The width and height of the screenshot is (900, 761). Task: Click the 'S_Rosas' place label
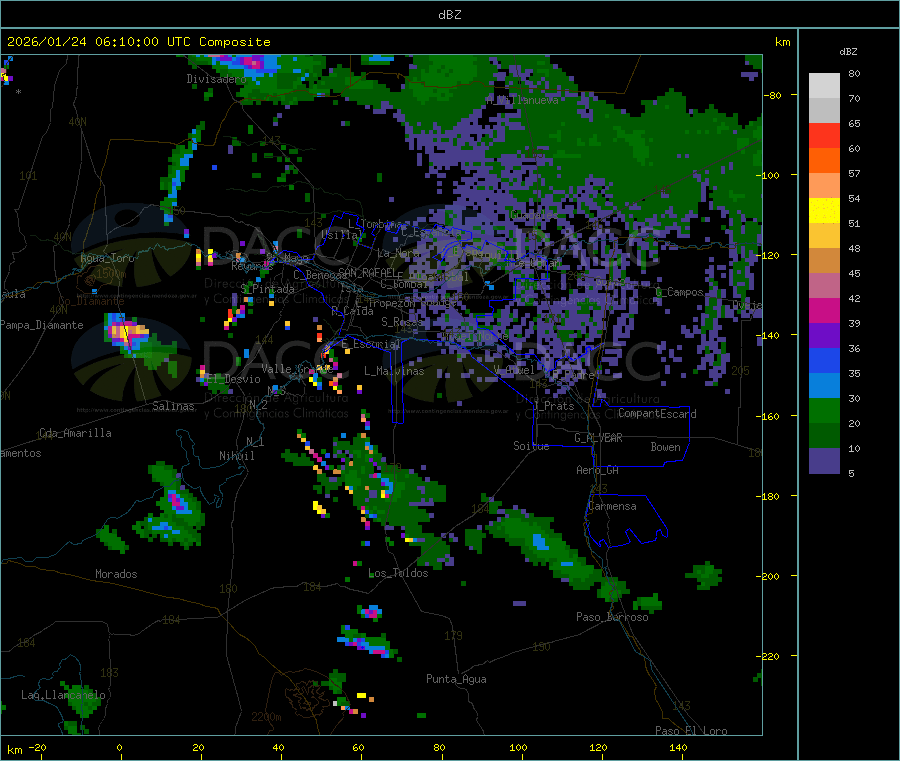click(x=402, y=322)
